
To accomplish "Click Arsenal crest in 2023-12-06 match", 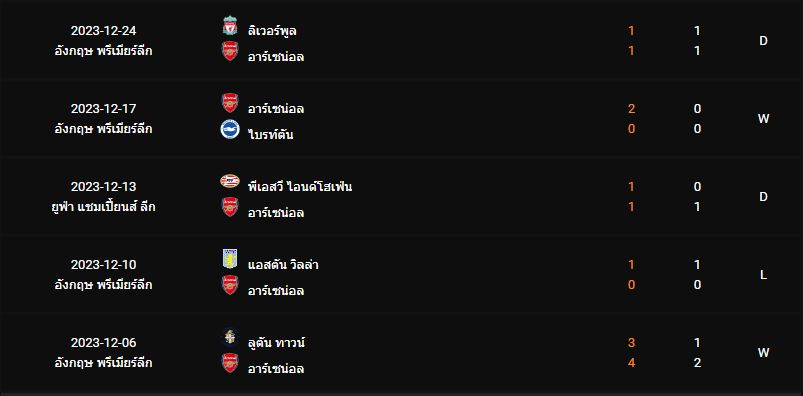I will tap(230, 363).
